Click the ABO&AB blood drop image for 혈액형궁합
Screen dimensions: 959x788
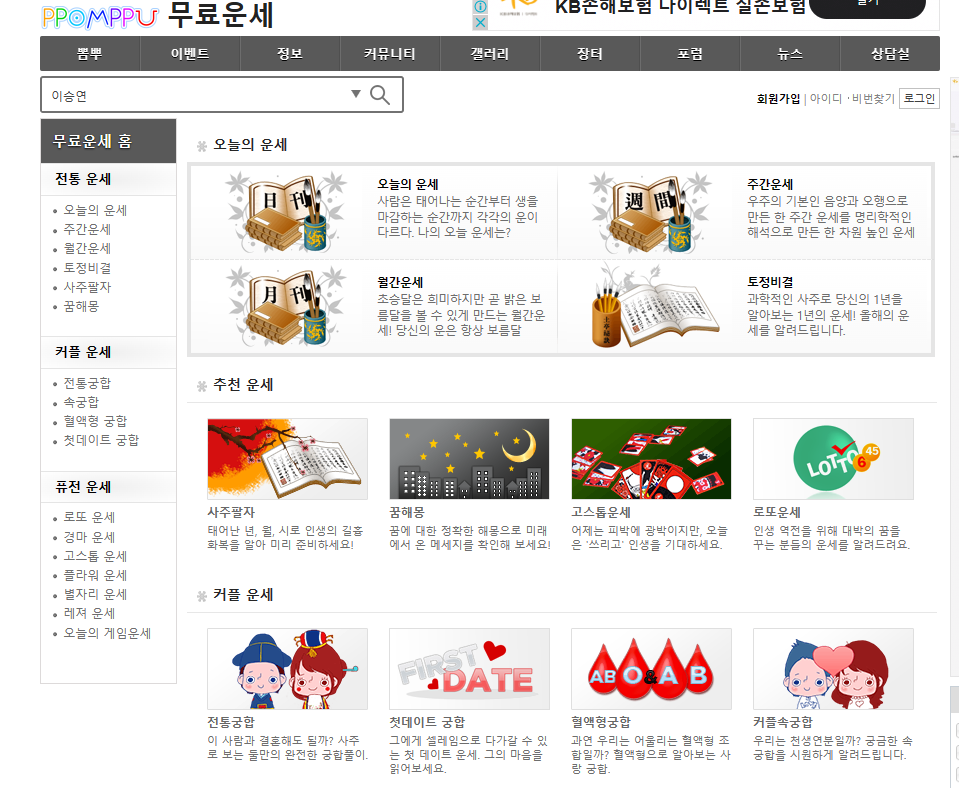[651, 669]
